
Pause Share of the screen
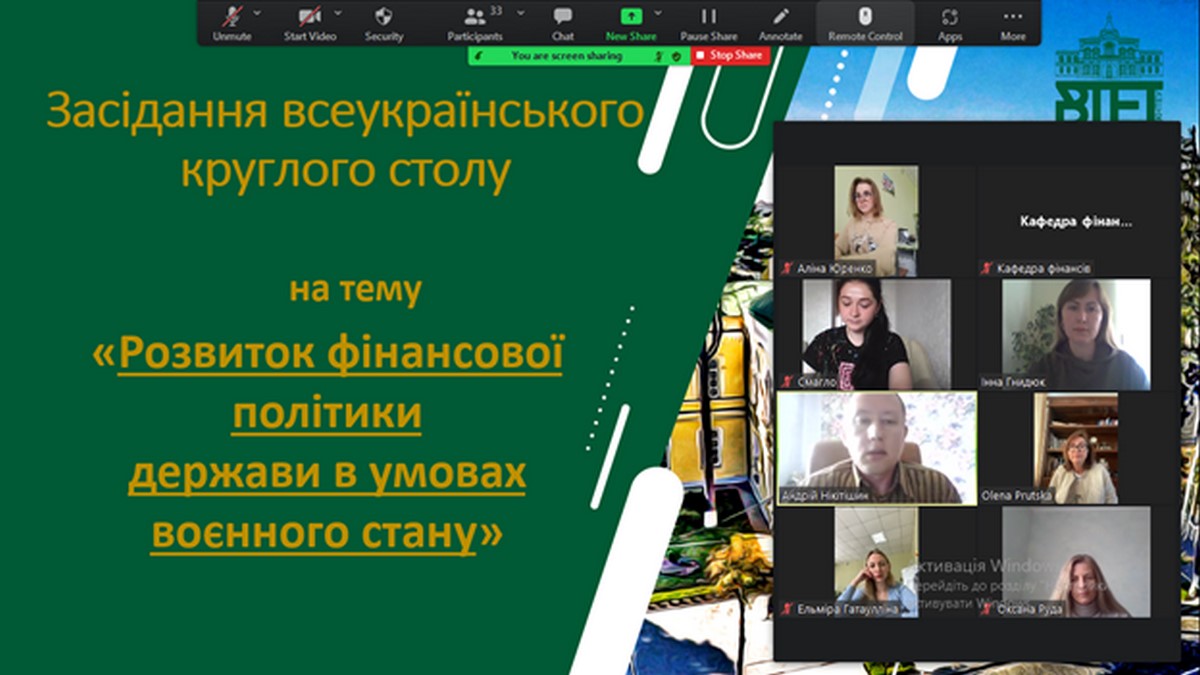[709, 22]
